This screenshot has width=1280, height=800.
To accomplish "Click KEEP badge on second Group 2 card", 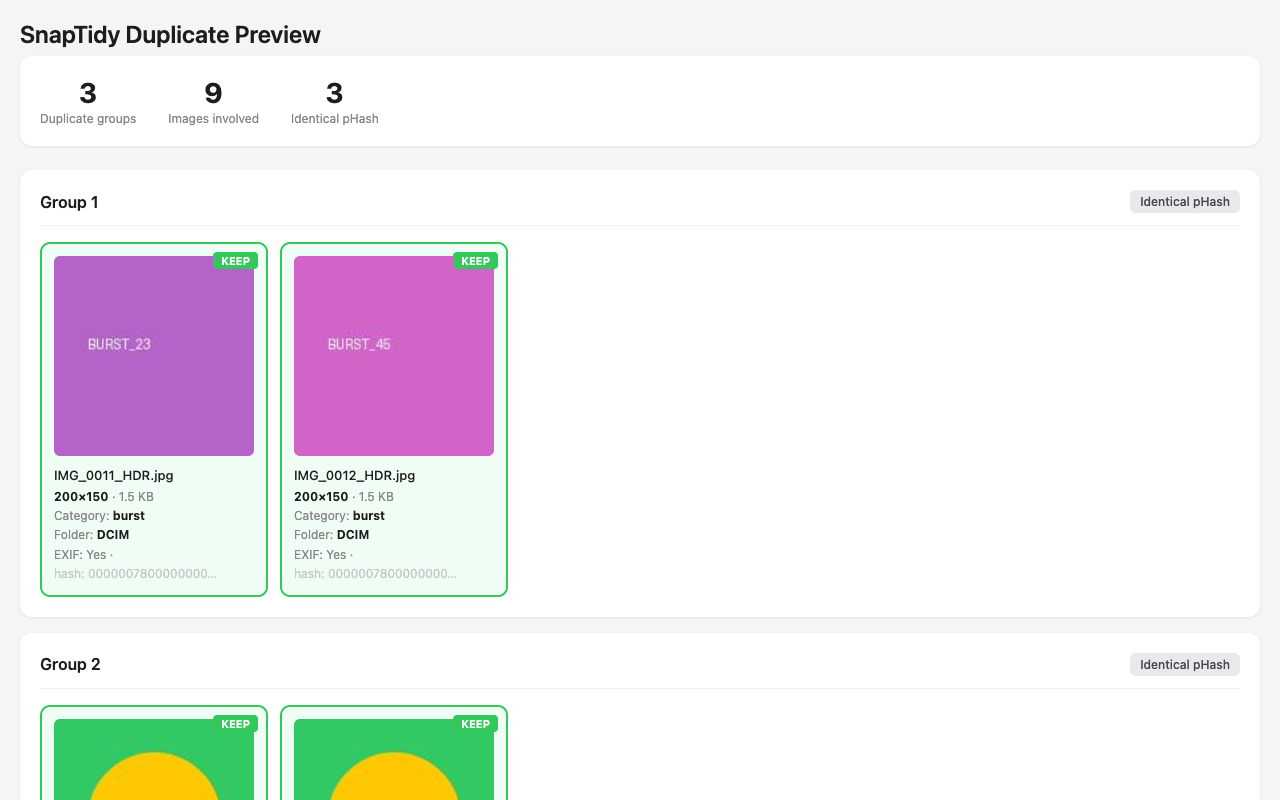I will pyautogui.click(x=475, y=724).
